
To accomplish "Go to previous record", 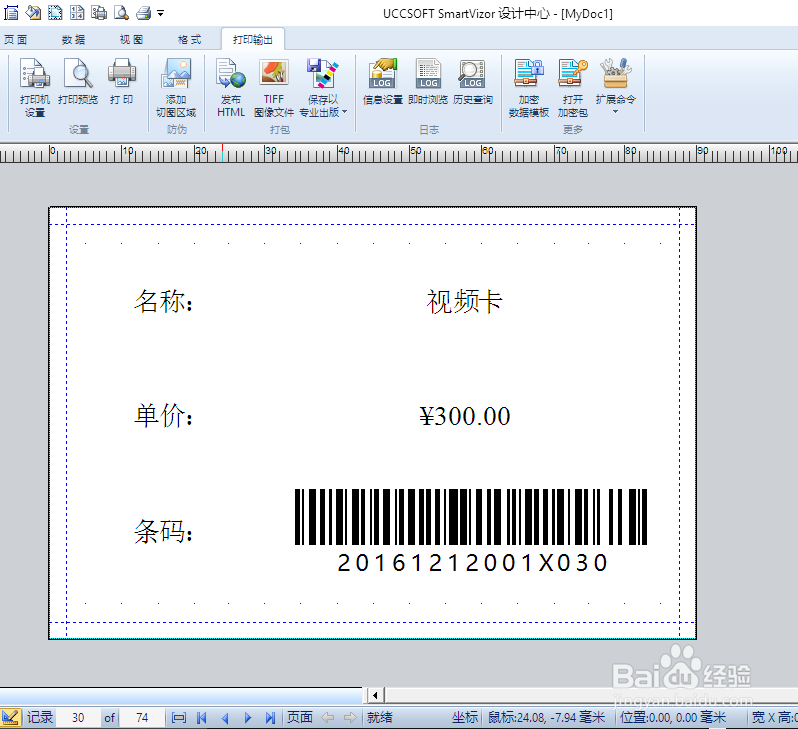I will coord(225,718).
